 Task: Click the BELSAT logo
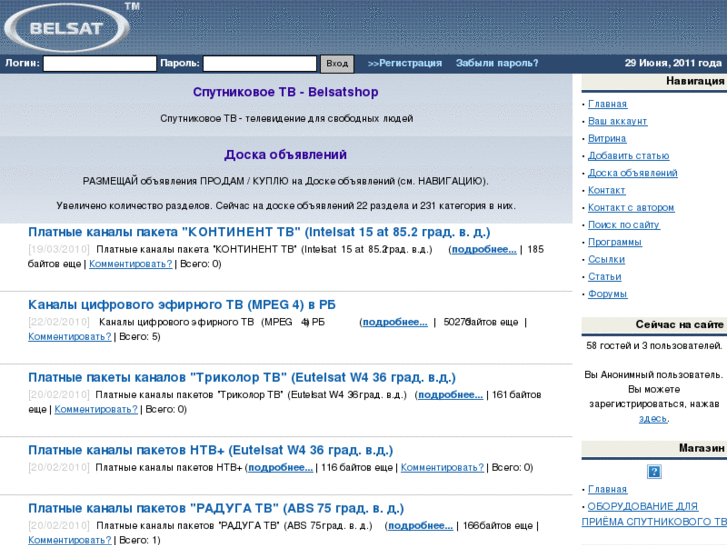pyautogui.click(x=67, y=27)
